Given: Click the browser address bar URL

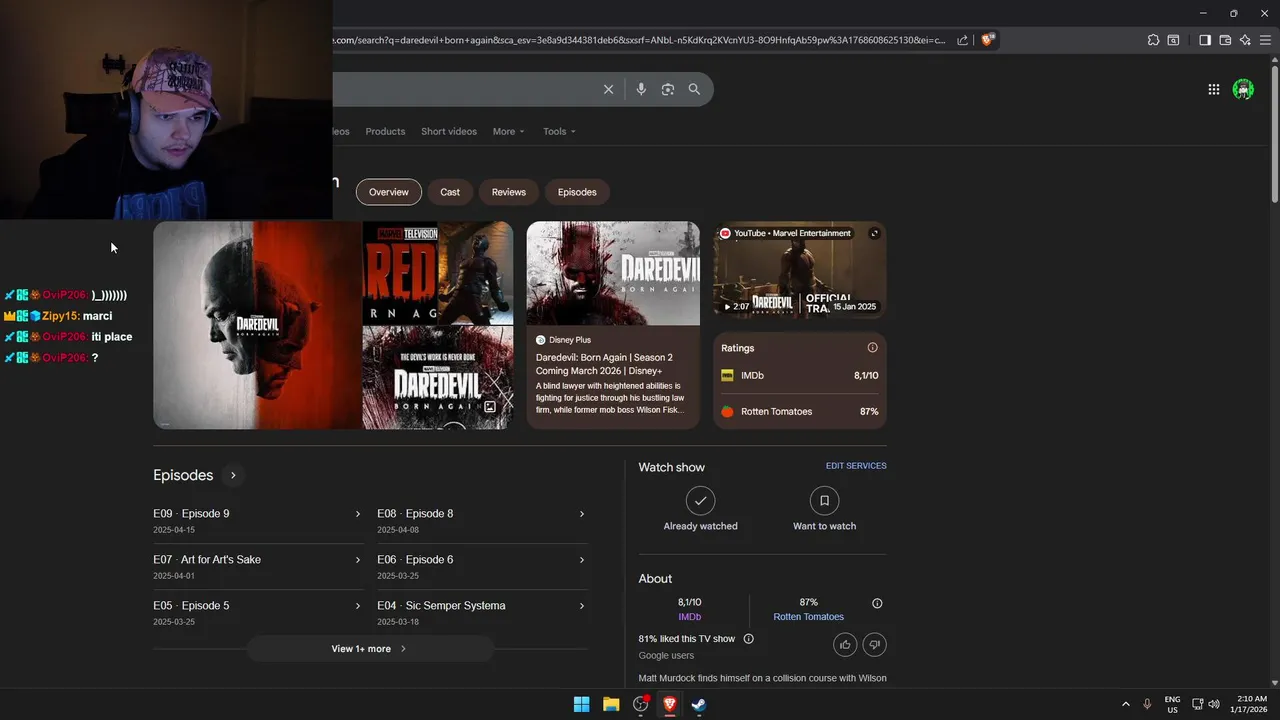Looking at the screenshot, I should click(x=640, y=40).
